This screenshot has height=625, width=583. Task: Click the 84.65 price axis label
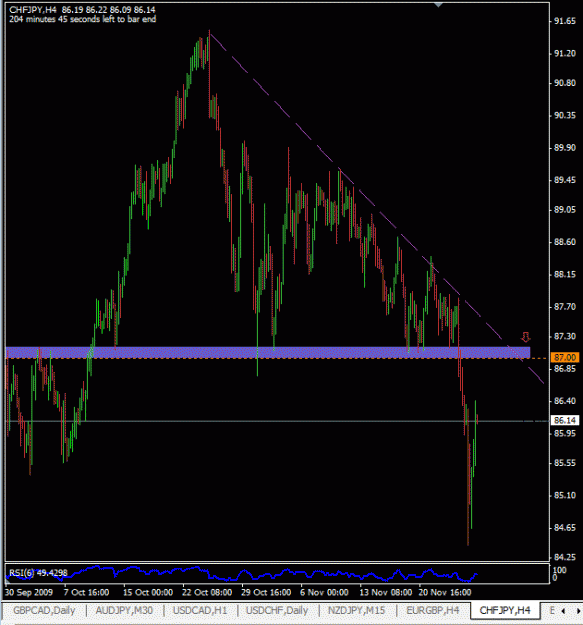point(565,527)
